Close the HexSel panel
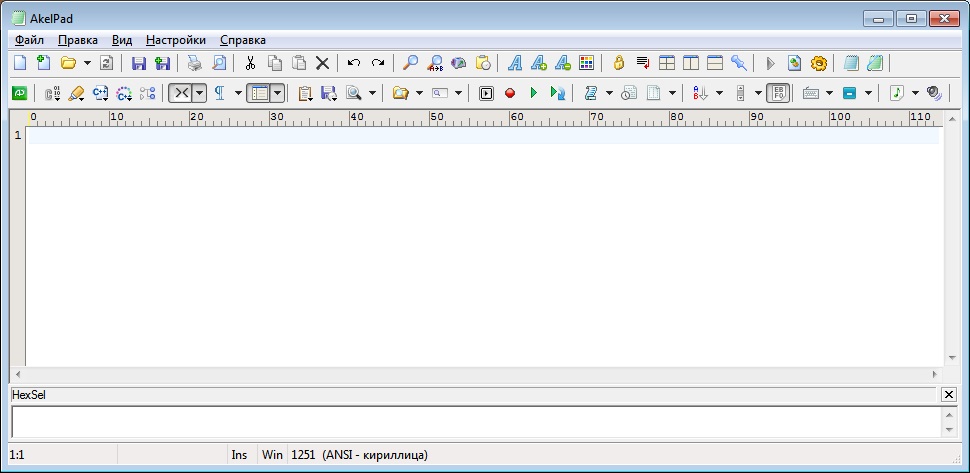Viewport: 970px width, 473px height. [948, 395]
